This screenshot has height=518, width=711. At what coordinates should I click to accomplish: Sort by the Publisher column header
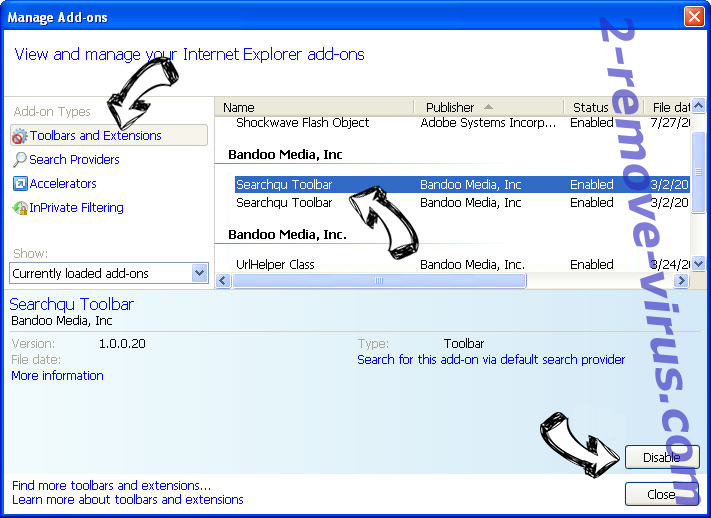pyautogui.click(x=488, y=108)
